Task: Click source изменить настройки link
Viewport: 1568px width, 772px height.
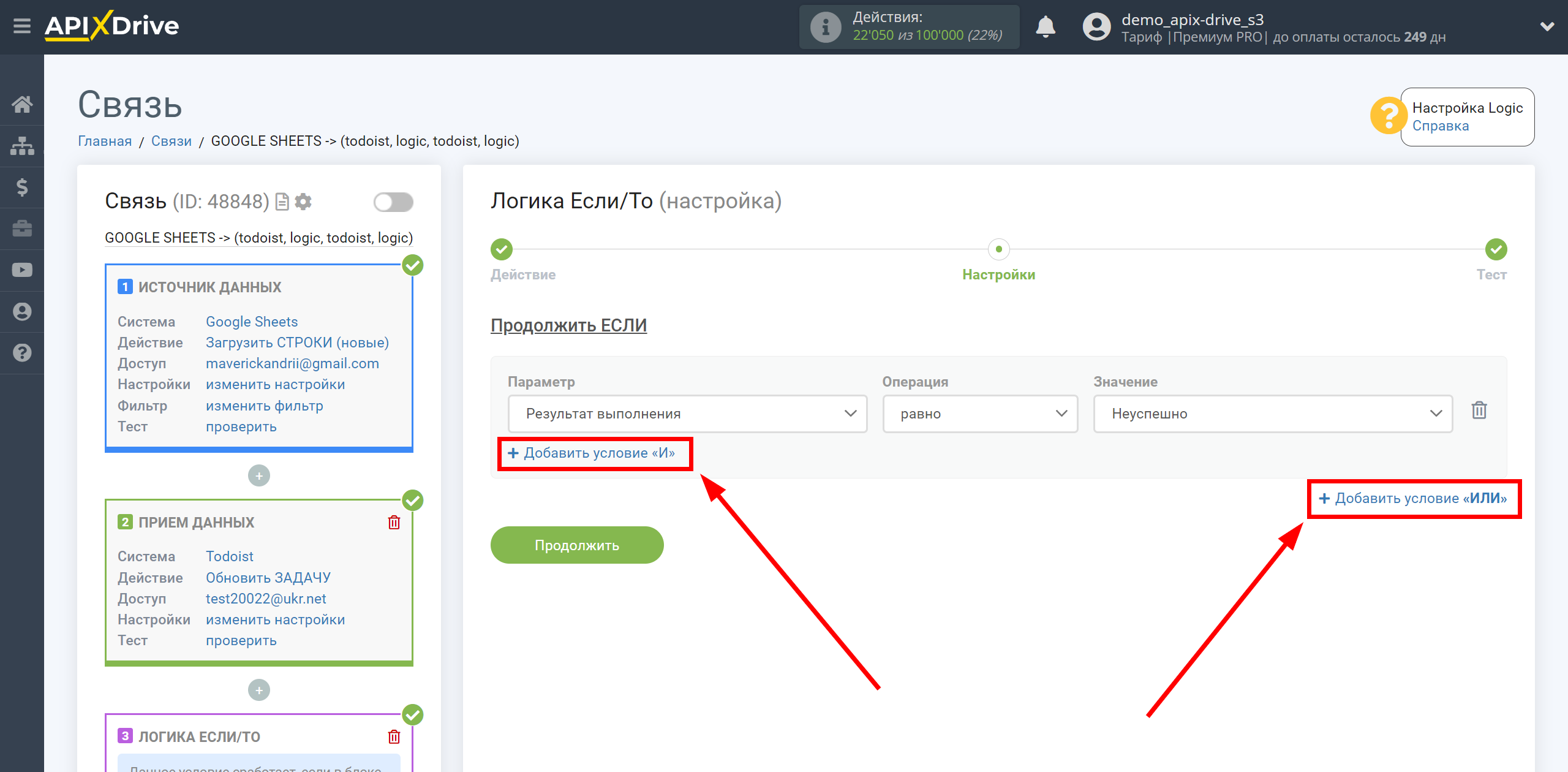Action: (275, 384)
